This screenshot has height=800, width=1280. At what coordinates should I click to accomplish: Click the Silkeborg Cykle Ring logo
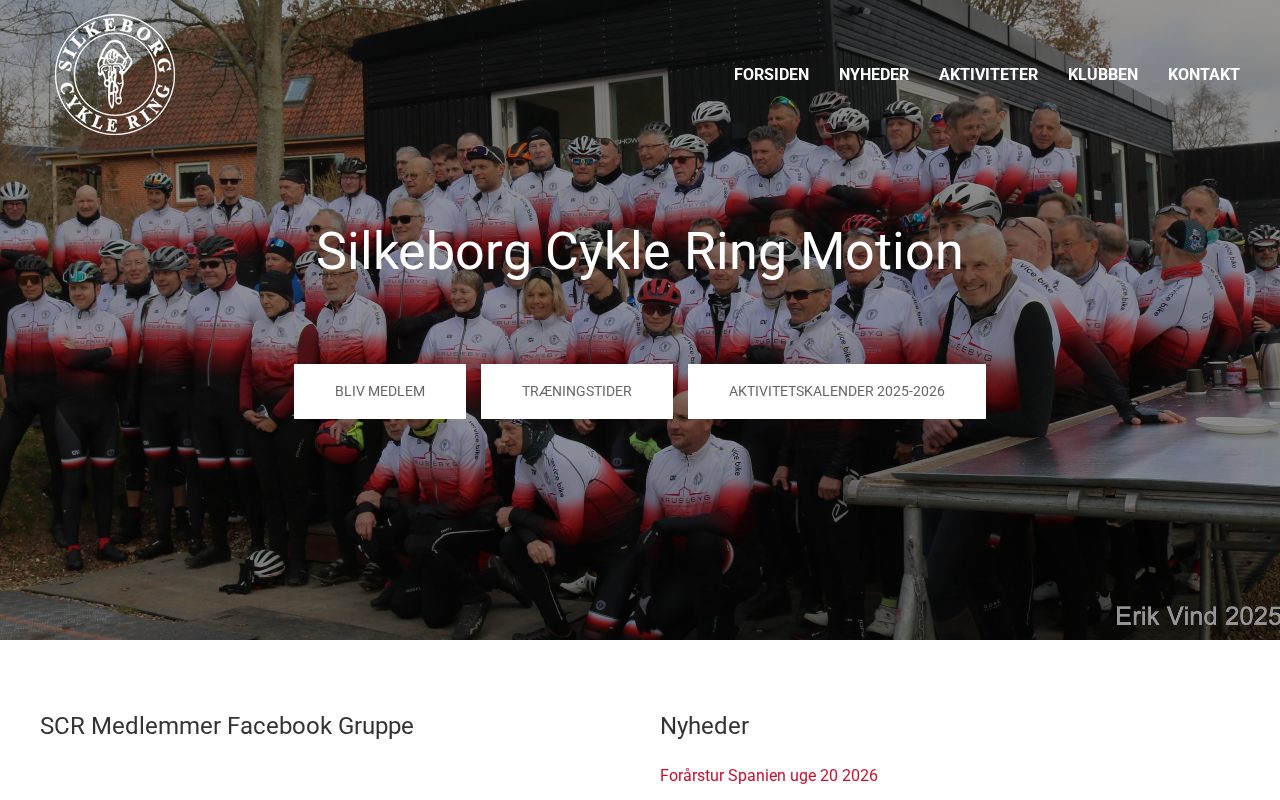click(115, 74)
